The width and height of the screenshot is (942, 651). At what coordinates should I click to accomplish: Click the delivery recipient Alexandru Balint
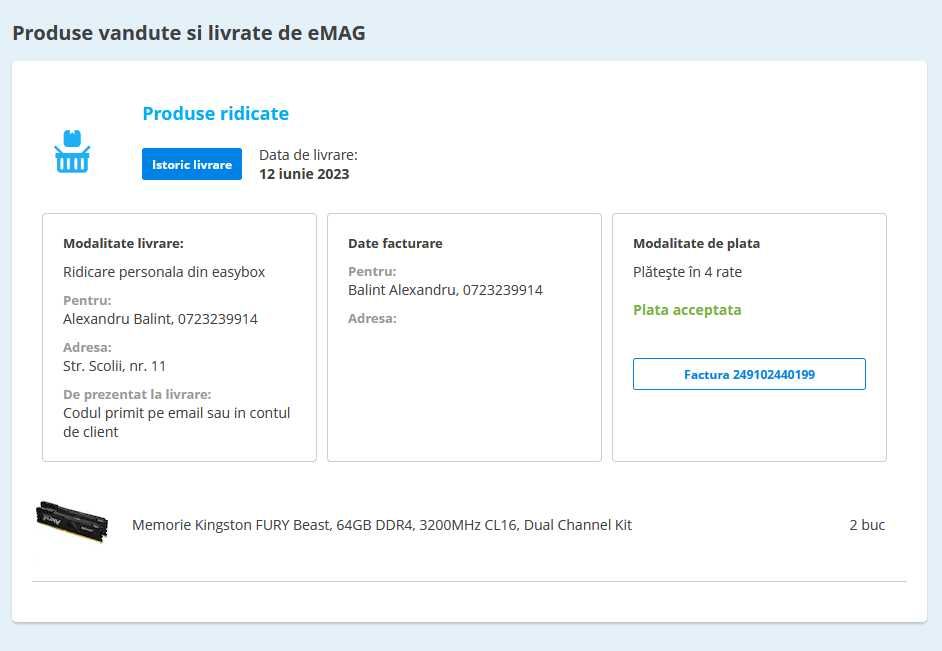point(117,319)
